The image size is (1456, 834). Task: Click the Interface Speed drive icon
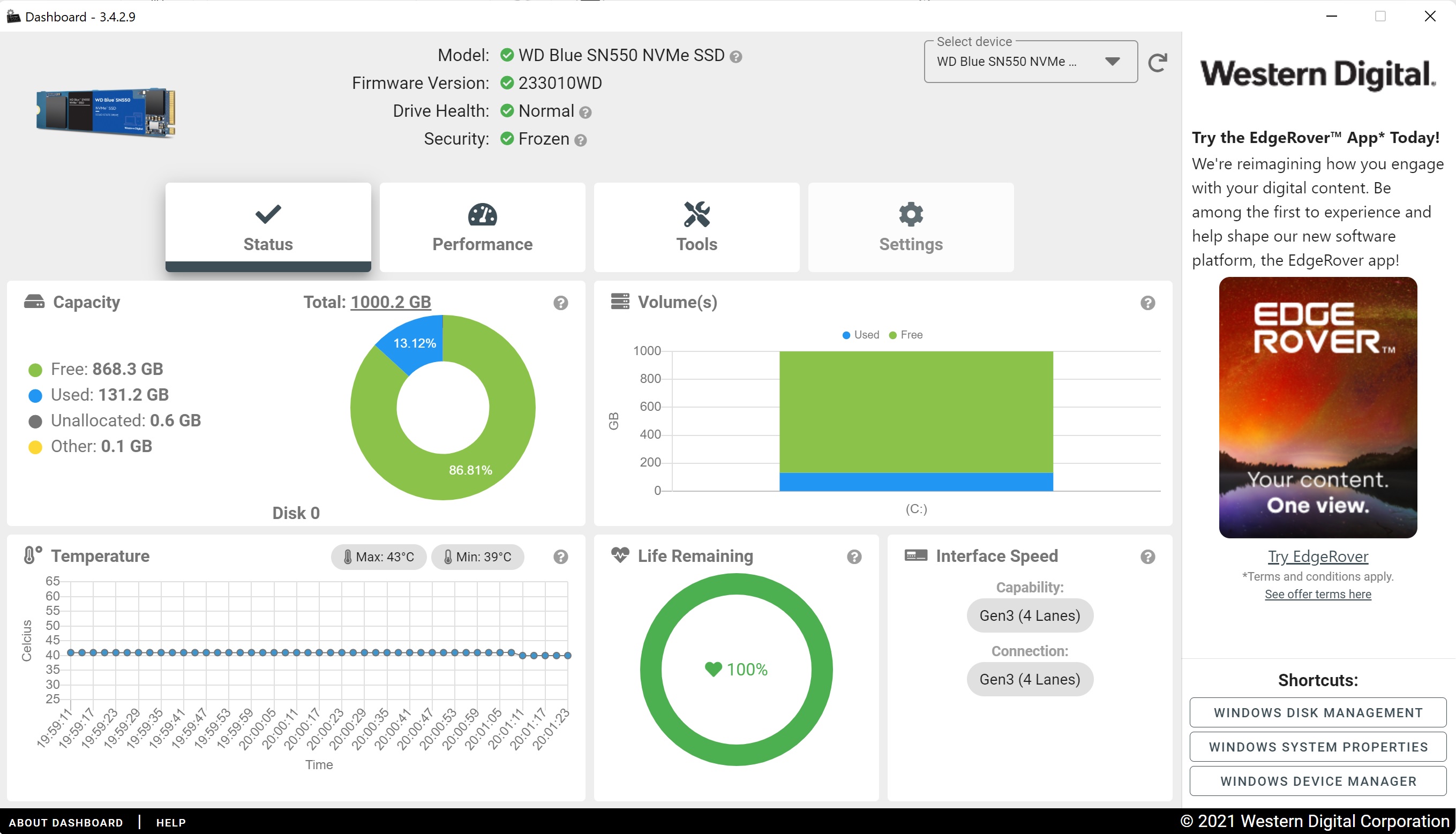pyautogui.click(x=916, y=555)
